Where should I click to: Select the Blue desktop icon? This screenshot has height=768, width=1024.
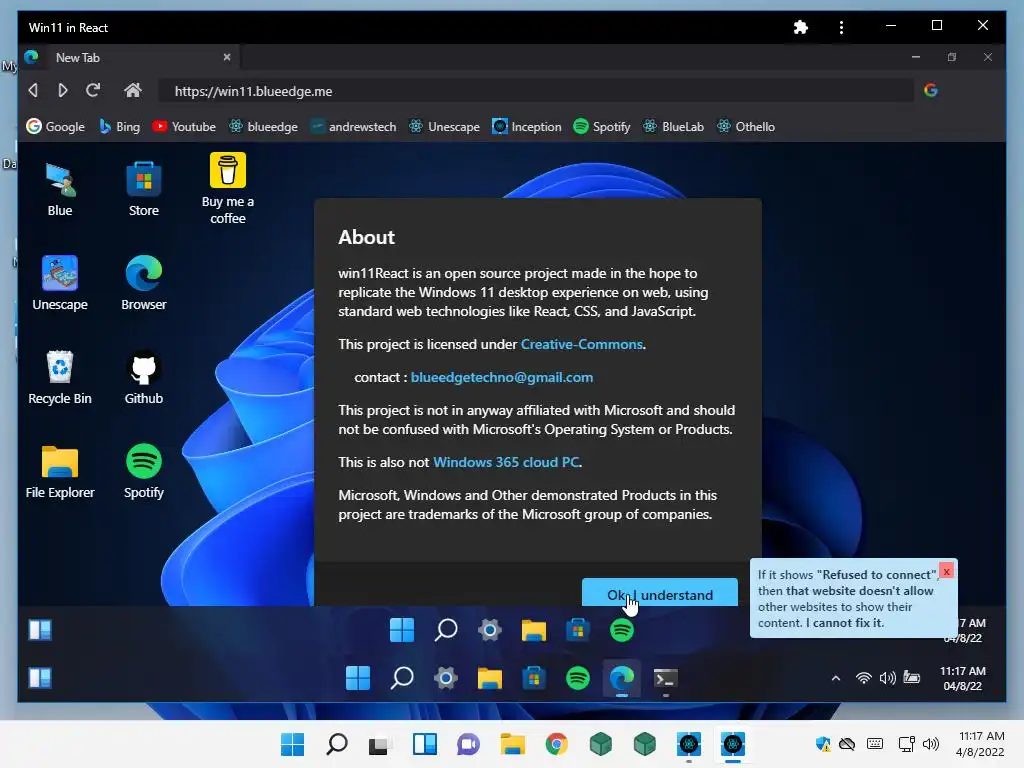[x=59, y=190]
